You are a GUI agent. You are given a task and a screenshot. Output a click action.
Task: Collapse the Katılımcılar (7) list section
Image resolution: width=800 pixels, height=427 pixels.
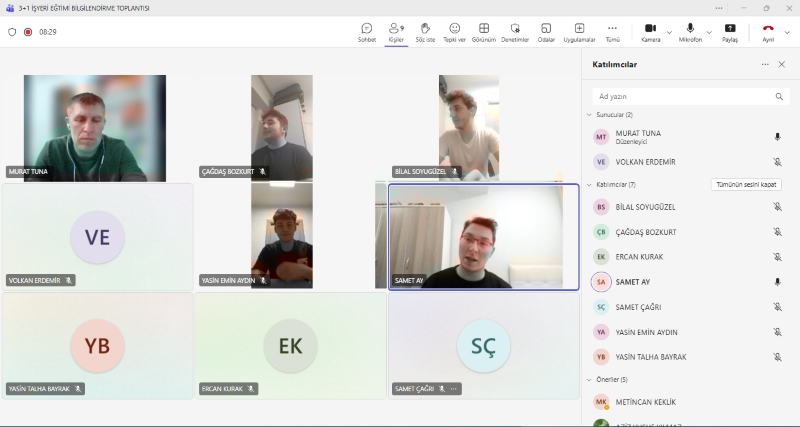(x=588, y=185)
